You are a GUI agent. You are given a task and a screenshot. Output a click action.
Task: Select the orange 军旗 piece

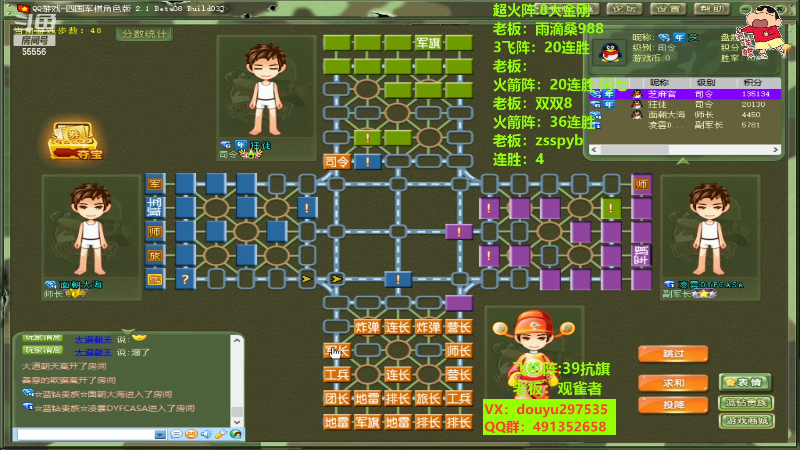[x=367, y=422]
